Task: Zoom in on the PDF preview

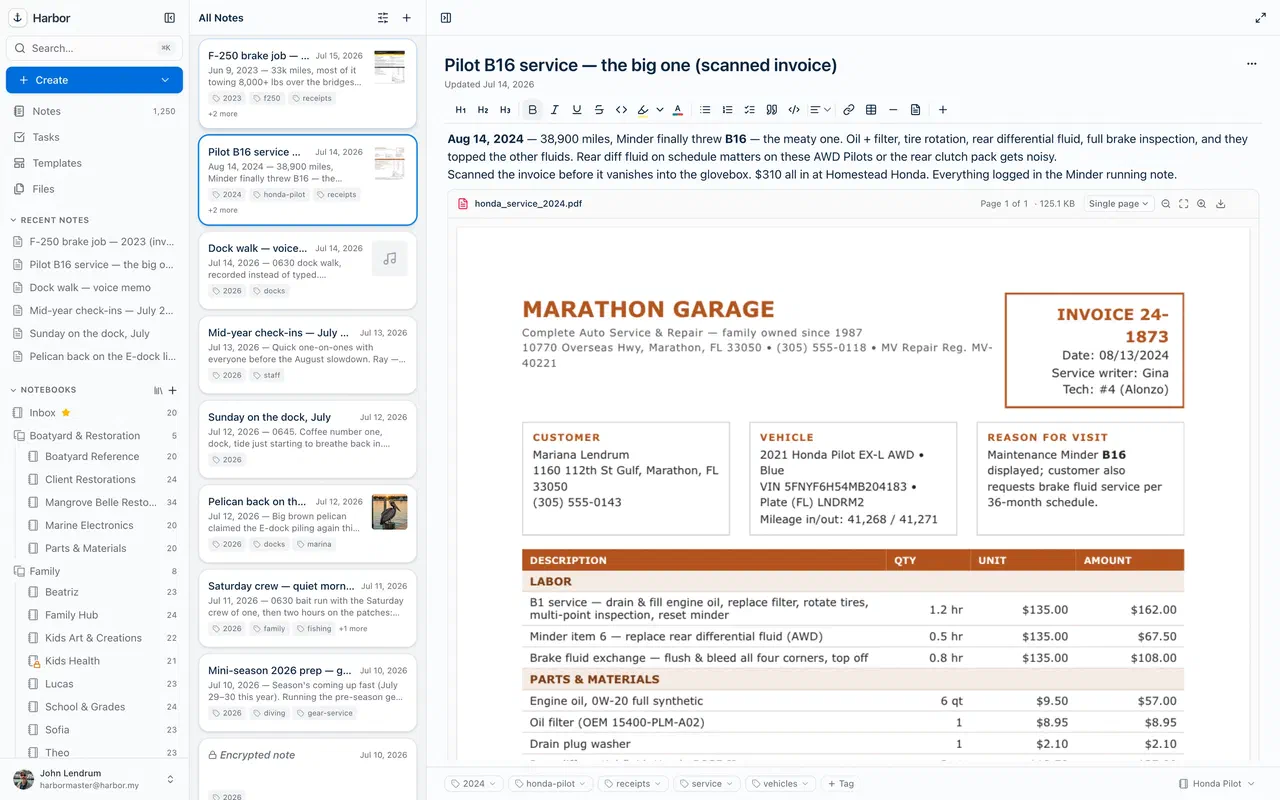Action: [1202, 204]
